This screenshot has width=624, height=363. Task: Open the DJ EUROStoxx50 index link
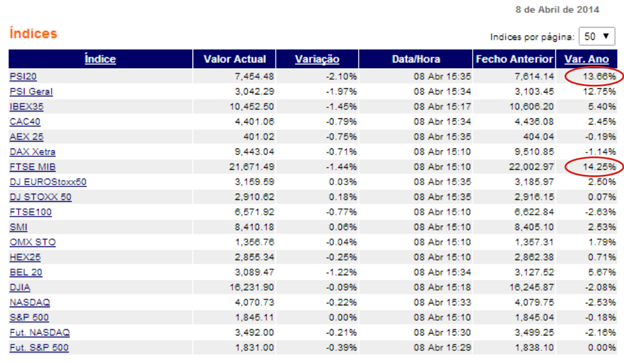coord(48,182)
